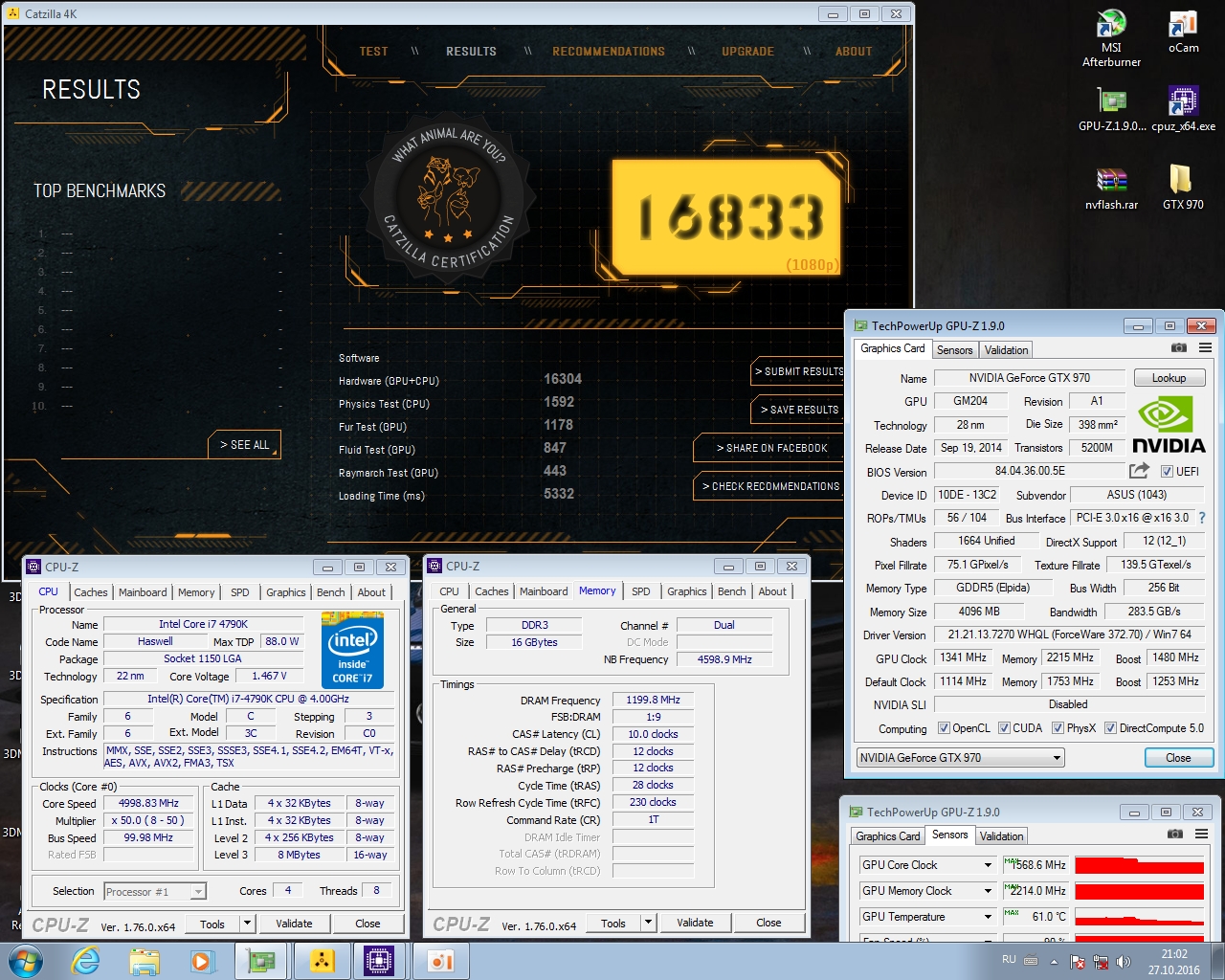Open cpuz_x64.exe desktop icon

coord(1183,109)
